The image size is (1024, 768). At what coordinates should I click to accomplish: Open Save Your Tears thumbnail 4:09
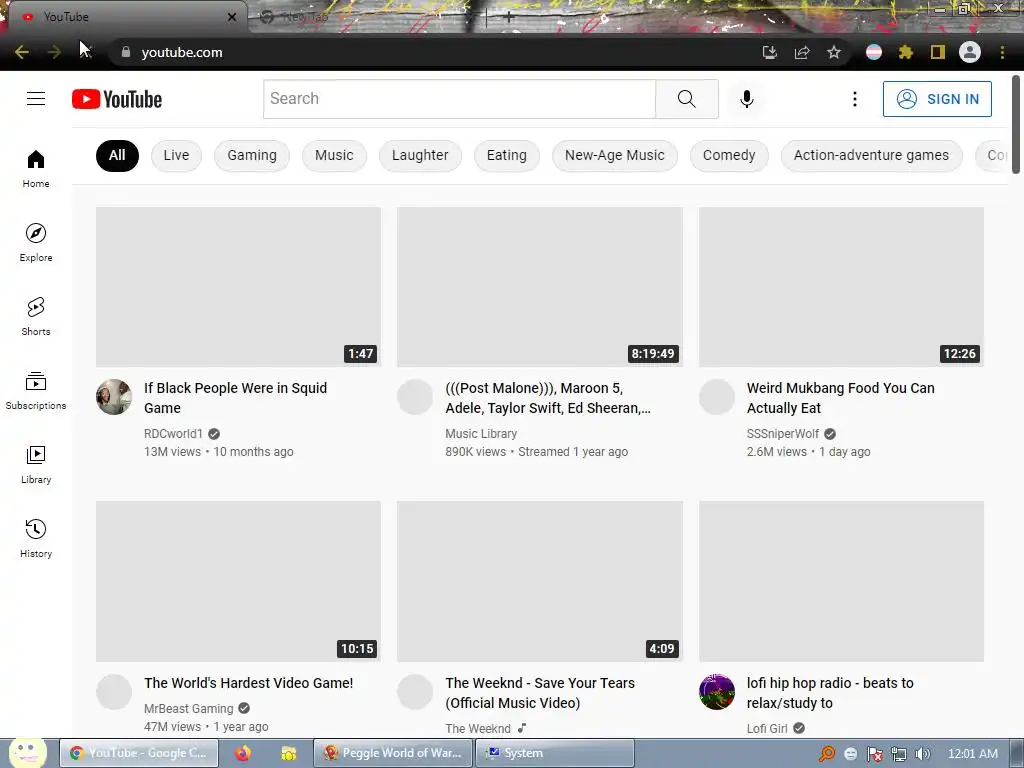[x=540, y=581]
